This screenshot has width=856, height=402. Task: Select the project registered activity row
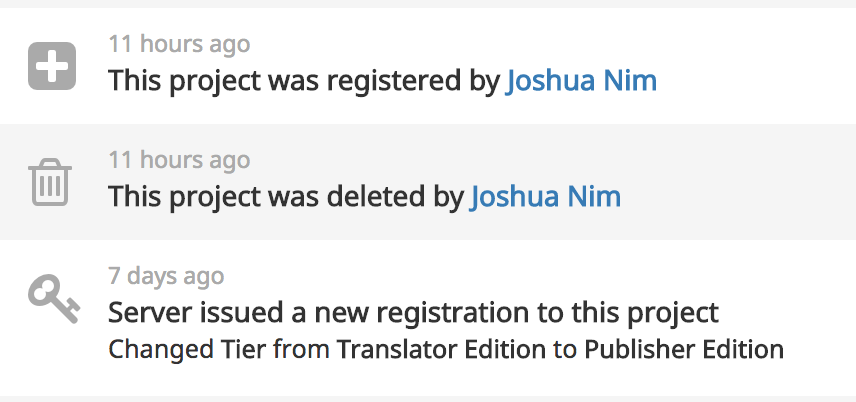[x=428, y=66]
